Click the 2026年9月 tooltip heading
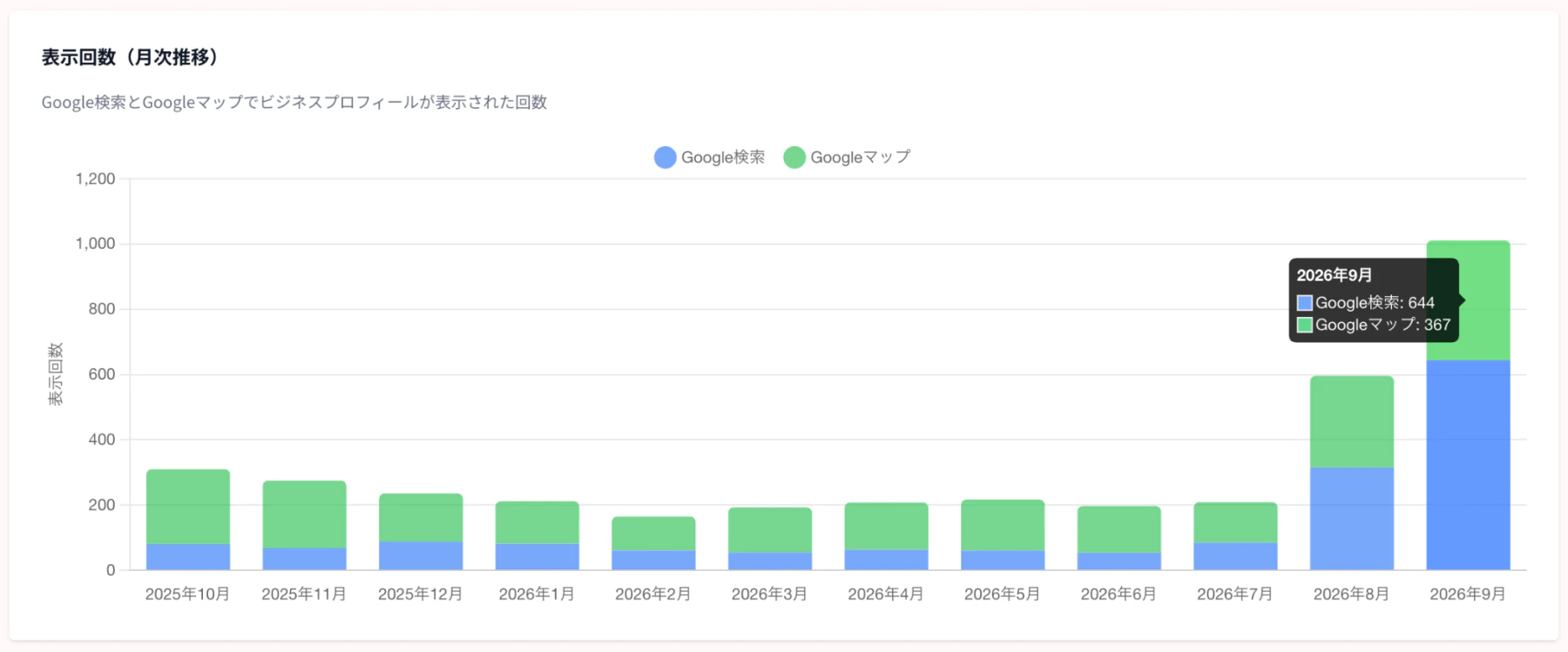This screenshot has width=1568, height=652. pos(1335,275)
